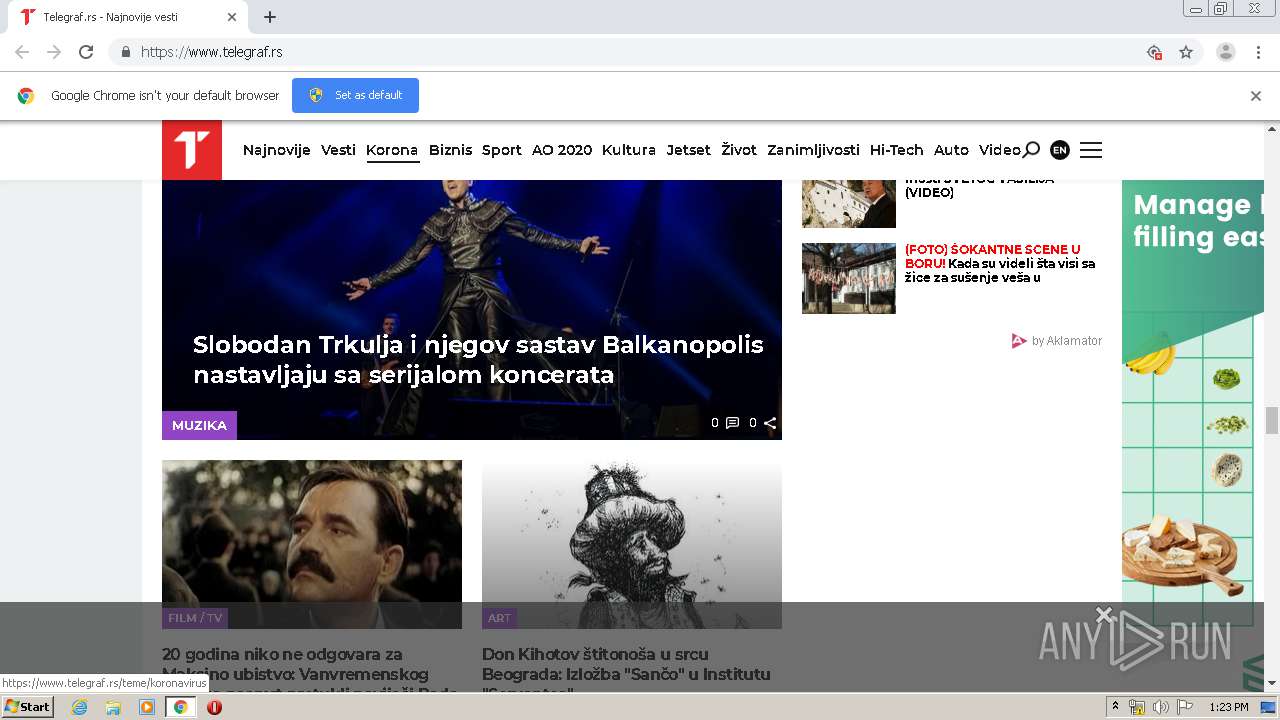Close the Telegraf.rs tab
Screen dimensions: 1280x720
(x=232, y=17)
